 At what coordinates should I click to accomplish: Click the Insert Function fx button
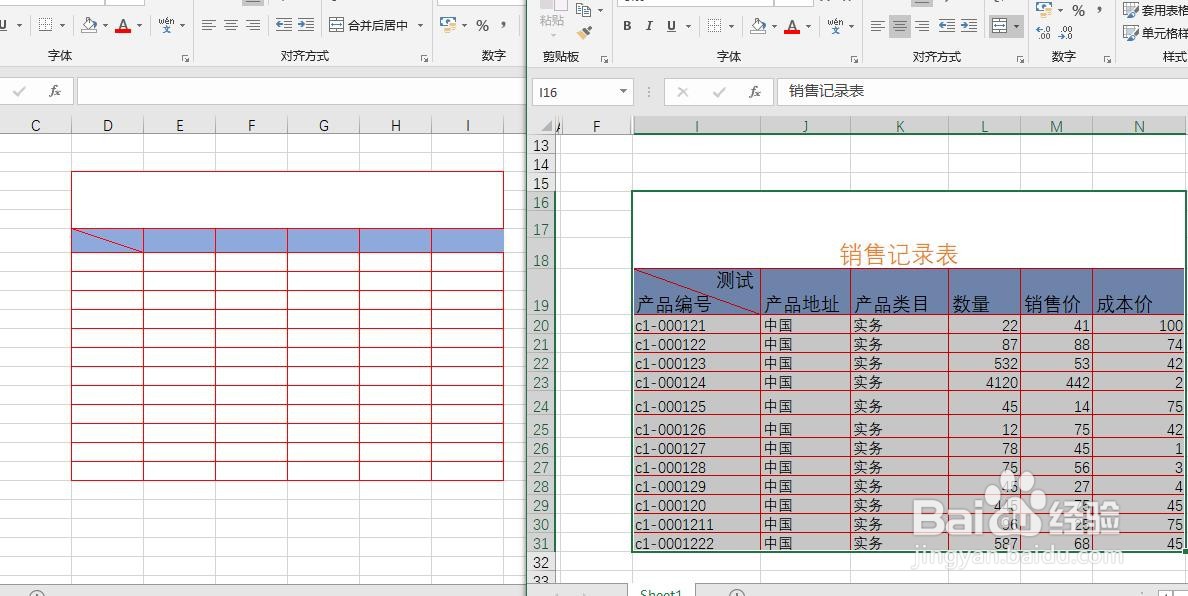pos(755,91)
